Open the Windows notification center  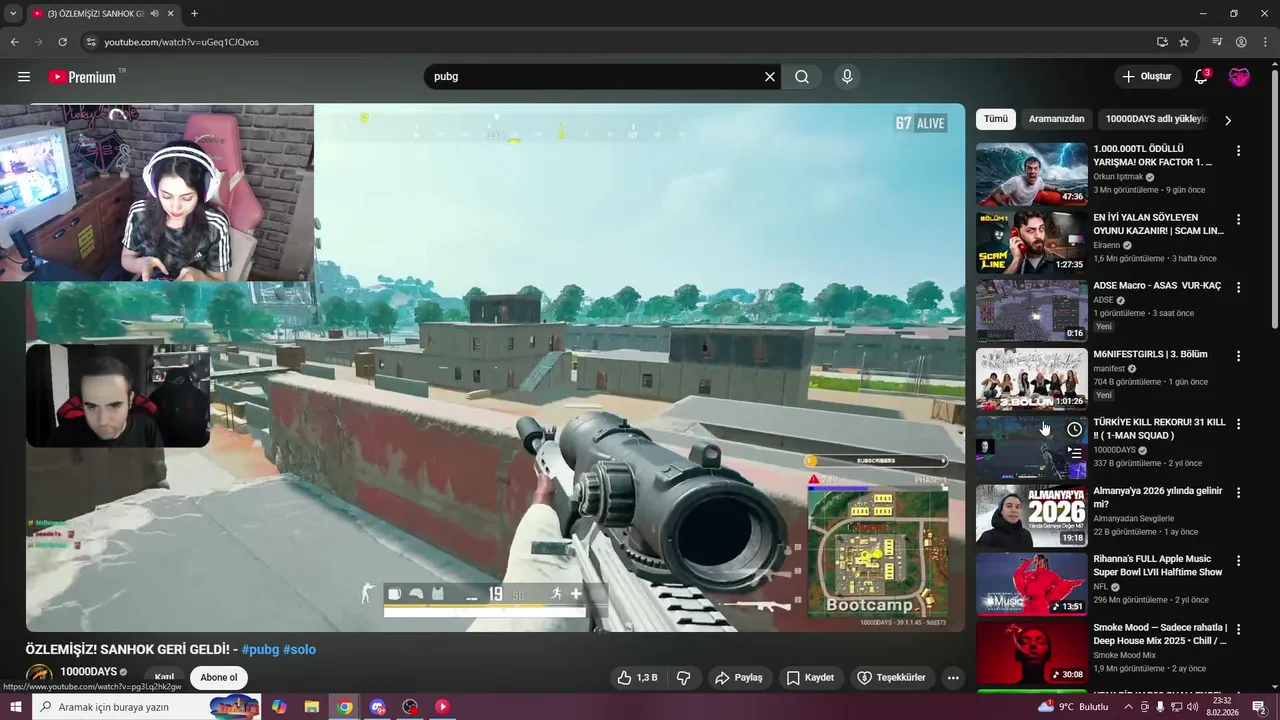1260,707
